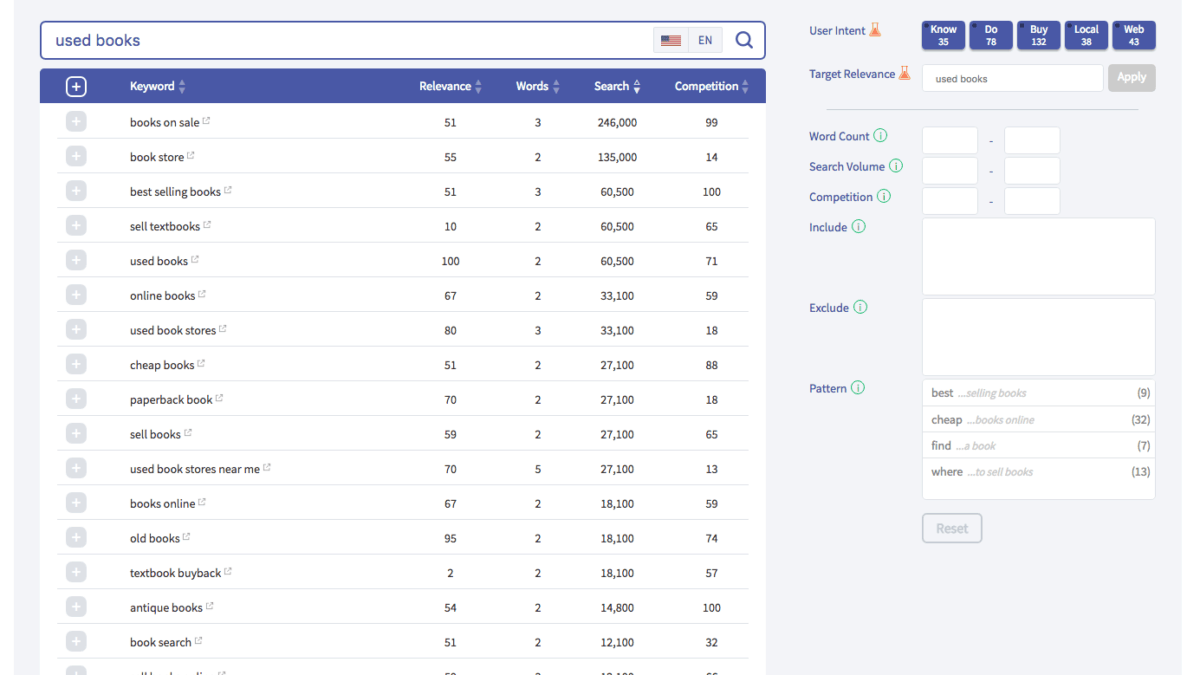Click plus button beside 'used books' row
Image resolution: width=1200 pixels, height=675 pixels.
tap(76, 260)
